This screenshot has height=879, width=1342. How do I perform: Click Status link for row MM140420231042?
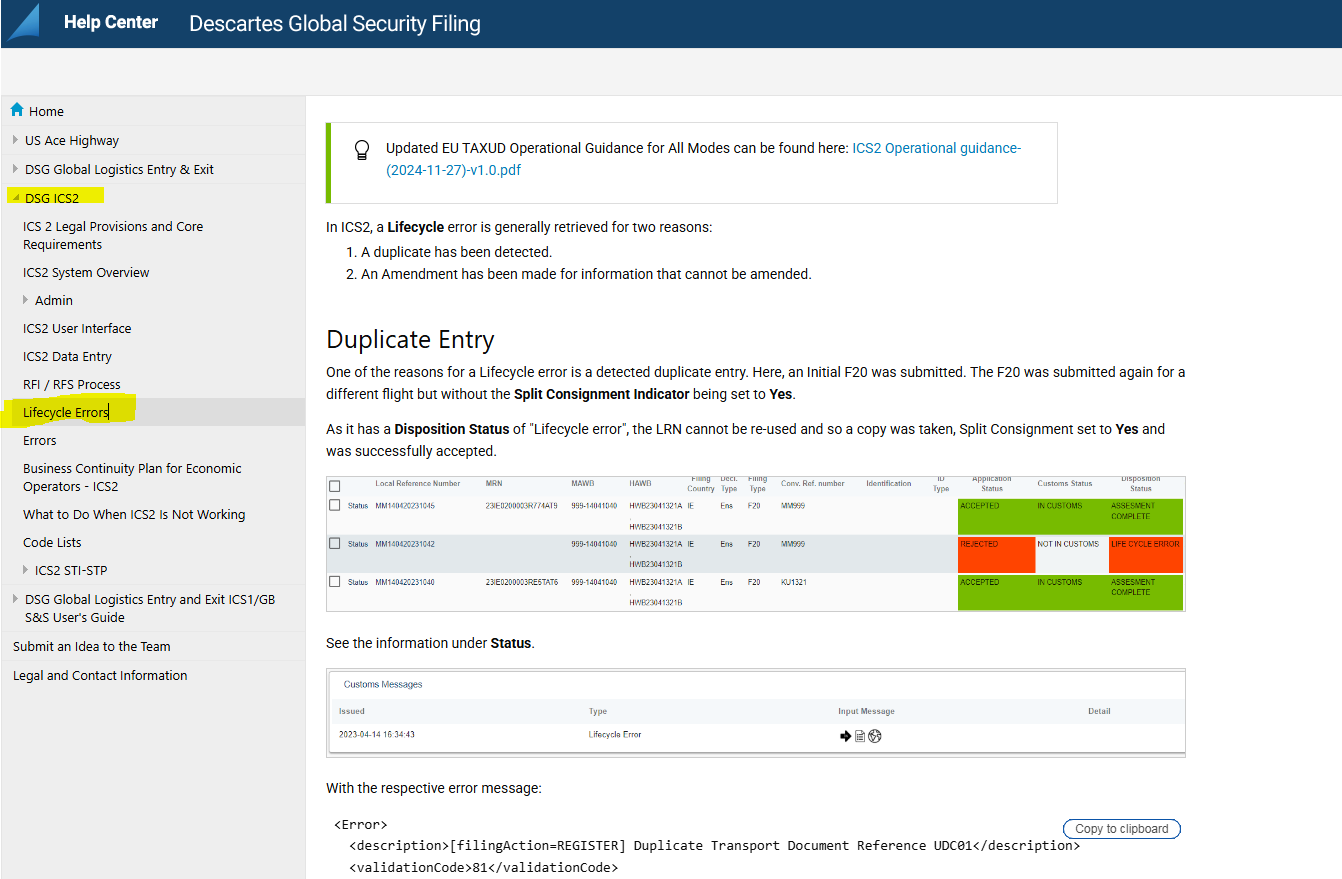tap(358, 544)
